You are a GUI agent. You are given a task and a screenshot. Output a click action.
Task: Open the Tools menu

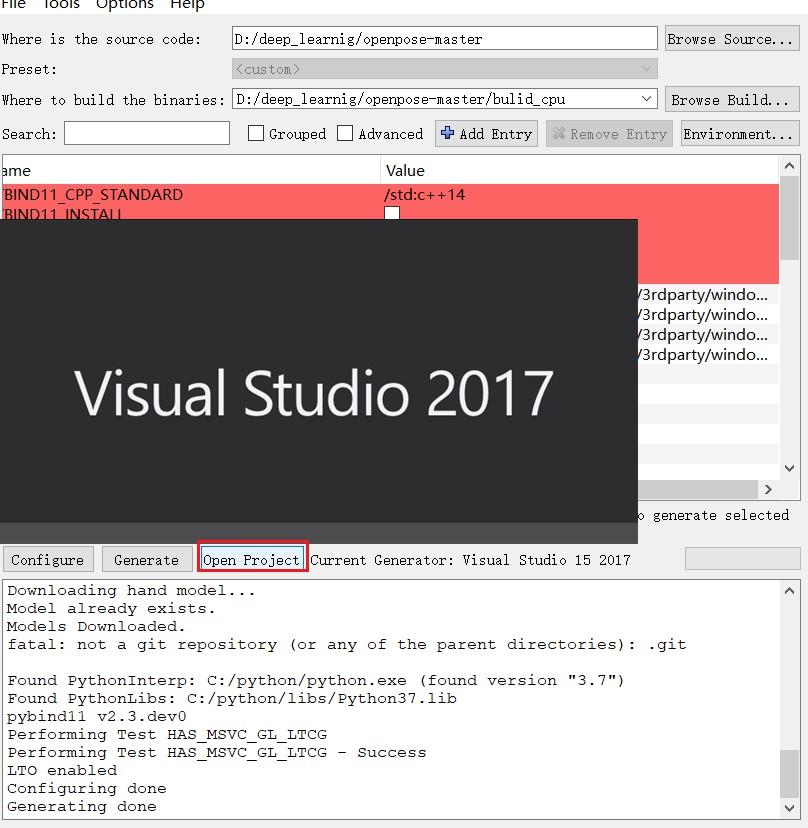point(60,6)
